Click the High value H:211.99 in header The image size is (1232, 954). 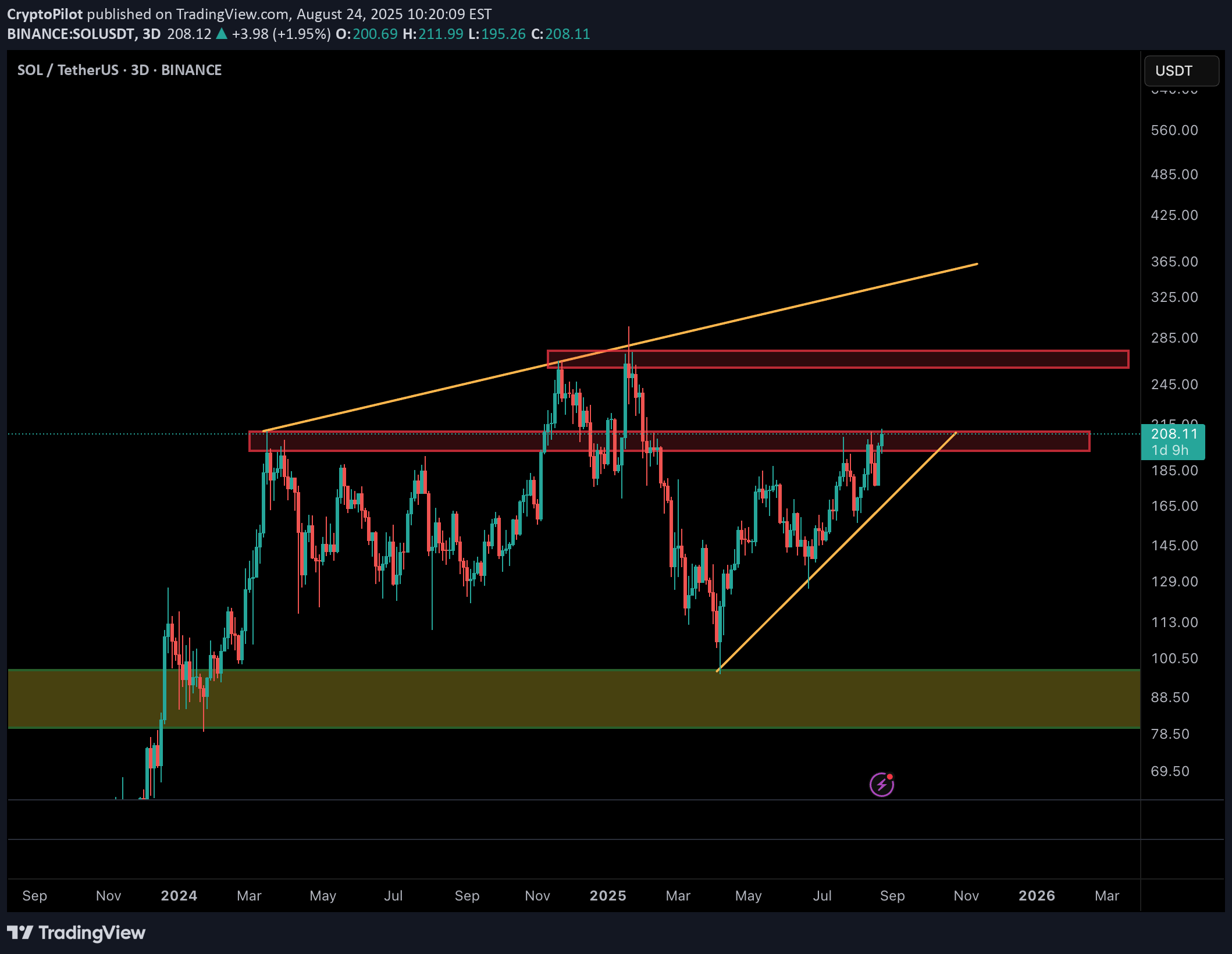(433, 34)
